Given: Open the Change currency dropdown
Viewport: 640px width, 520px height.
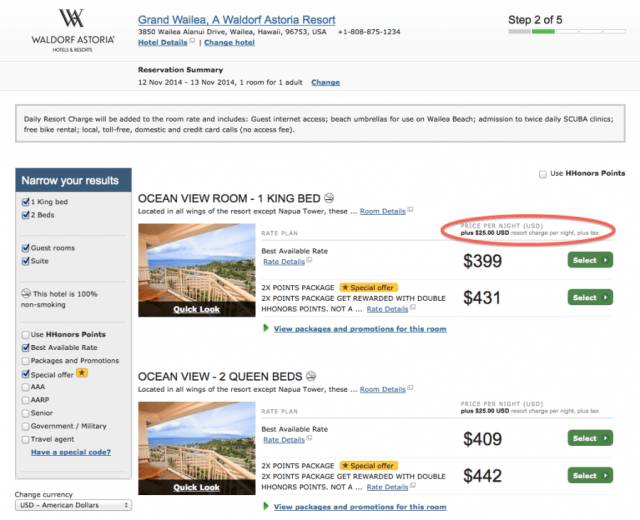Looking at the screenshot, I should click(x=73, y=506).
